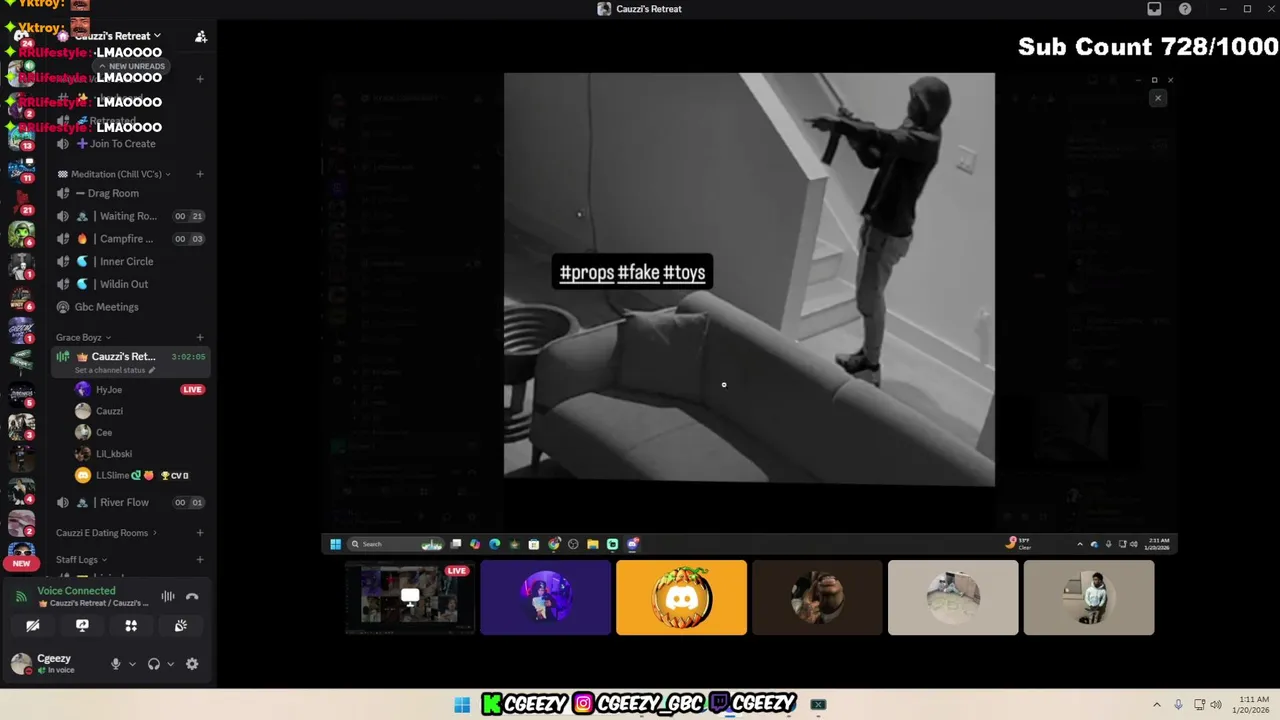Open File Explorer in shared stream taskbar

(593, 544)
